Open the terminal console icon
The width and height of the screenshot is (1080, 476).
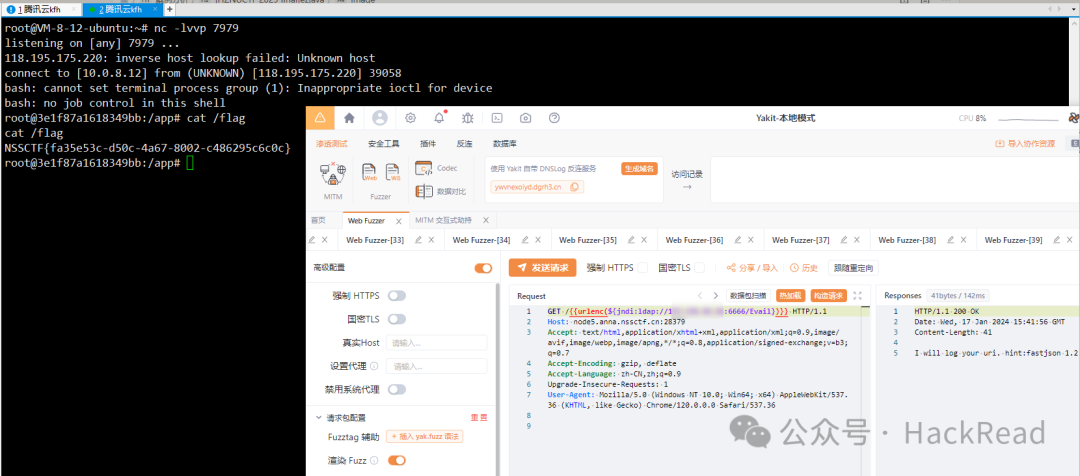[496, 118]
